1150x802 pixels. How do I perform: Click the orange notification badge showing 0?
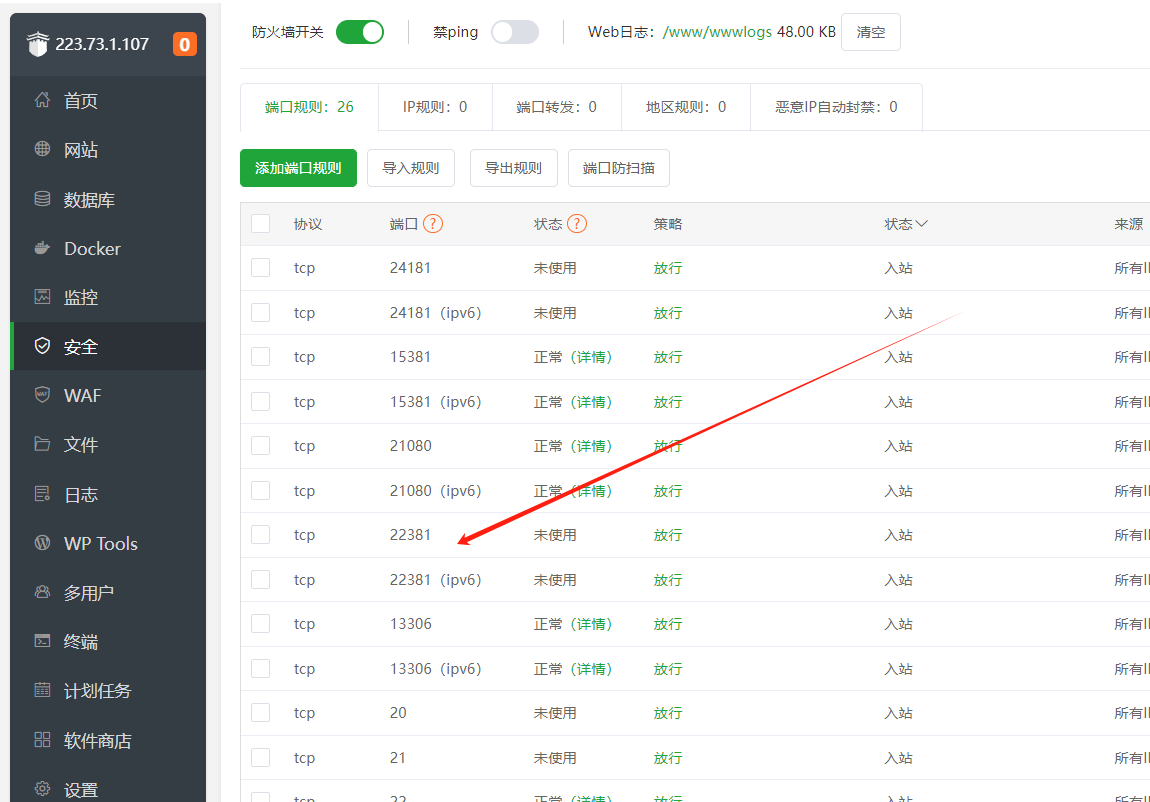[x=185, y=45]
